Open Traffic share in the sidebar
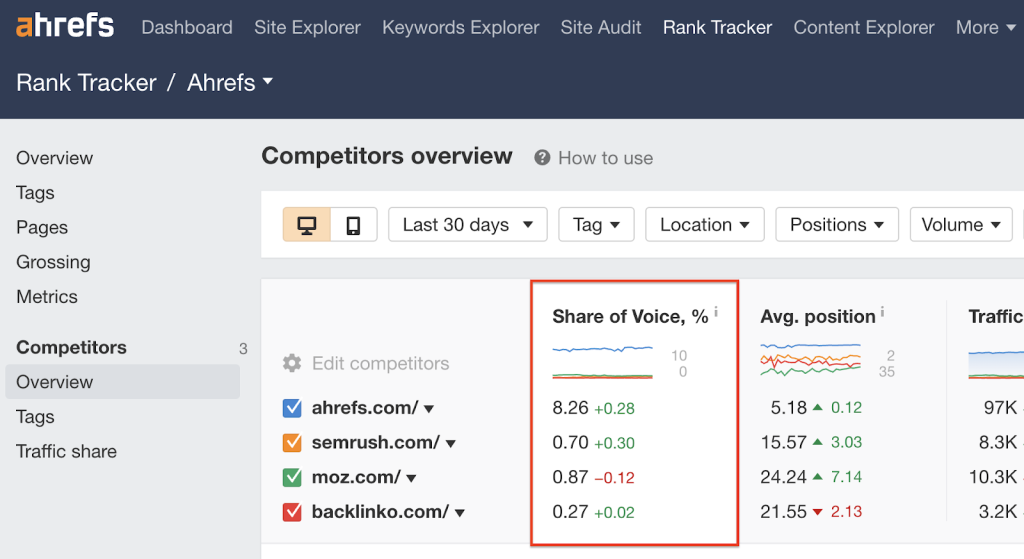This screenshot has width=1024, height=559. click(x=66, y=451)
